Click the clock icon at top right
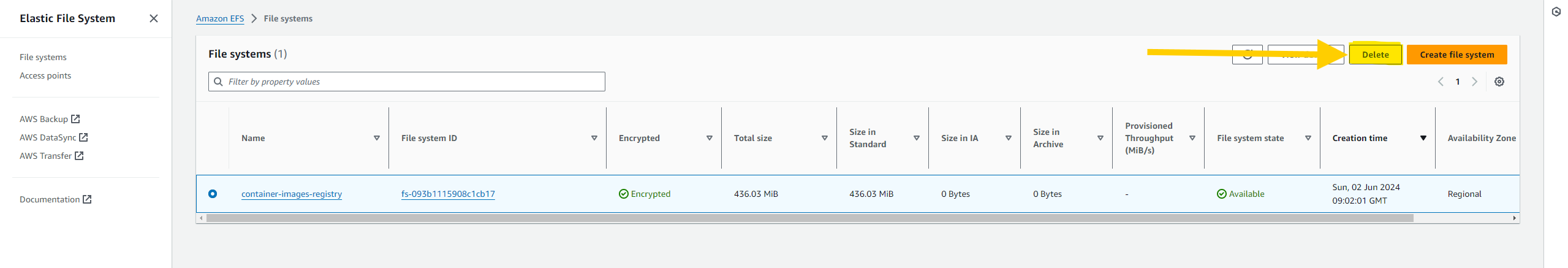The width and height of the screenshot is (1568, 268). point(1556,12)
